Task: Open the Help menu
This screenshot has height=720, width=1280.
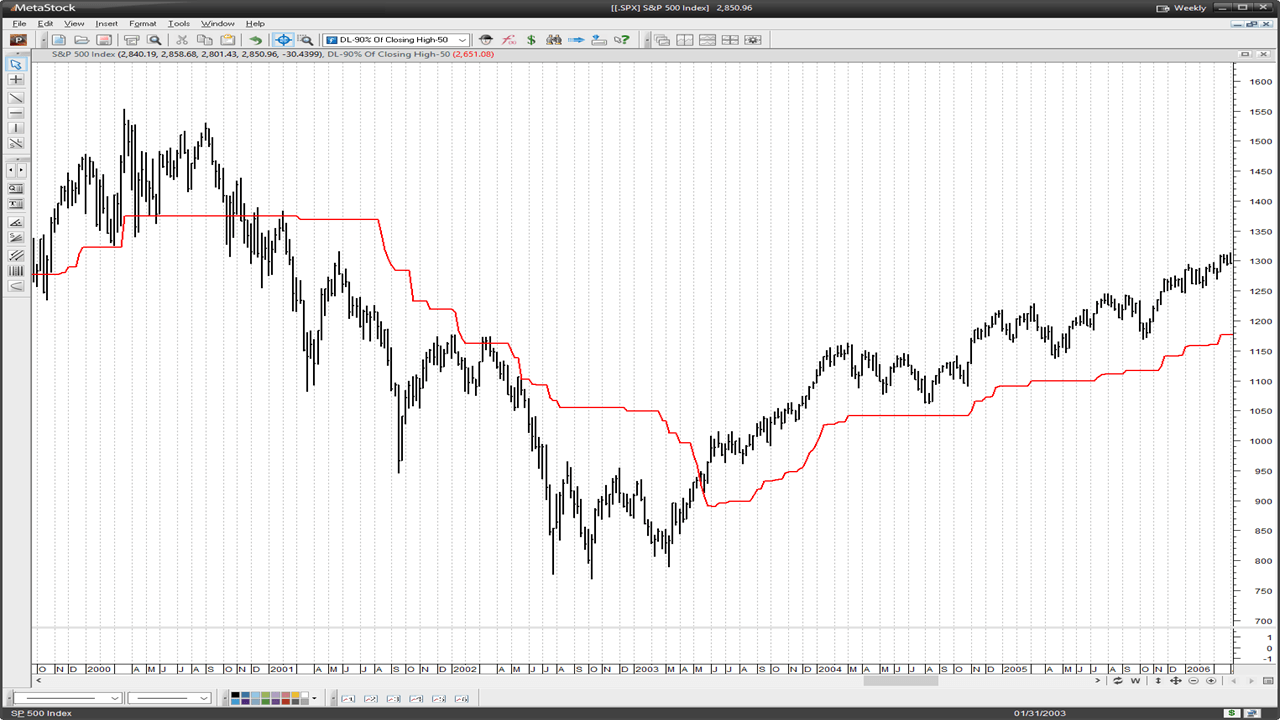Action: click(255, 23)
